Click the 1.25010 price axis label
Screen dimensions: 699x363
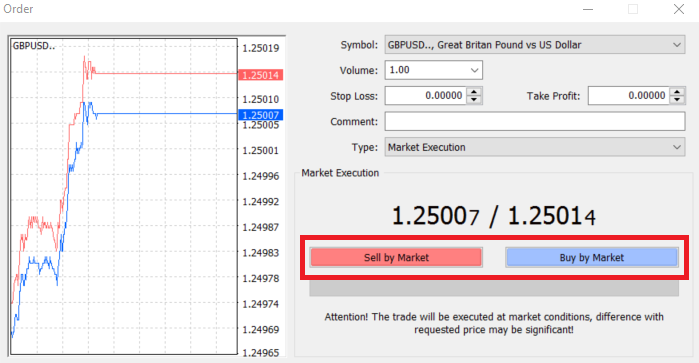pos(261,99)
